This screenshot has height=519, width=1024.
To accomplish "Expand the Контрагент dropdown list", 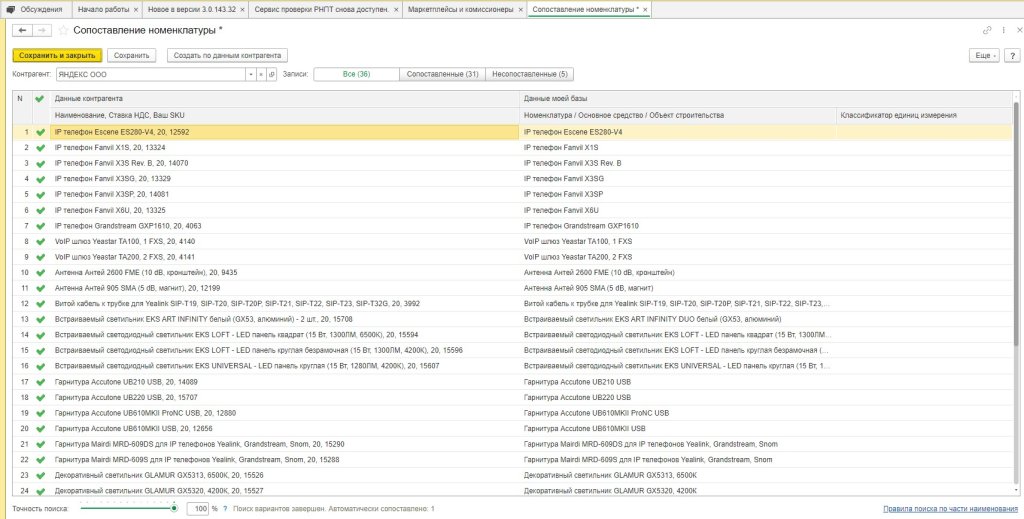I will pyautogui.click(x=249, y=74).
